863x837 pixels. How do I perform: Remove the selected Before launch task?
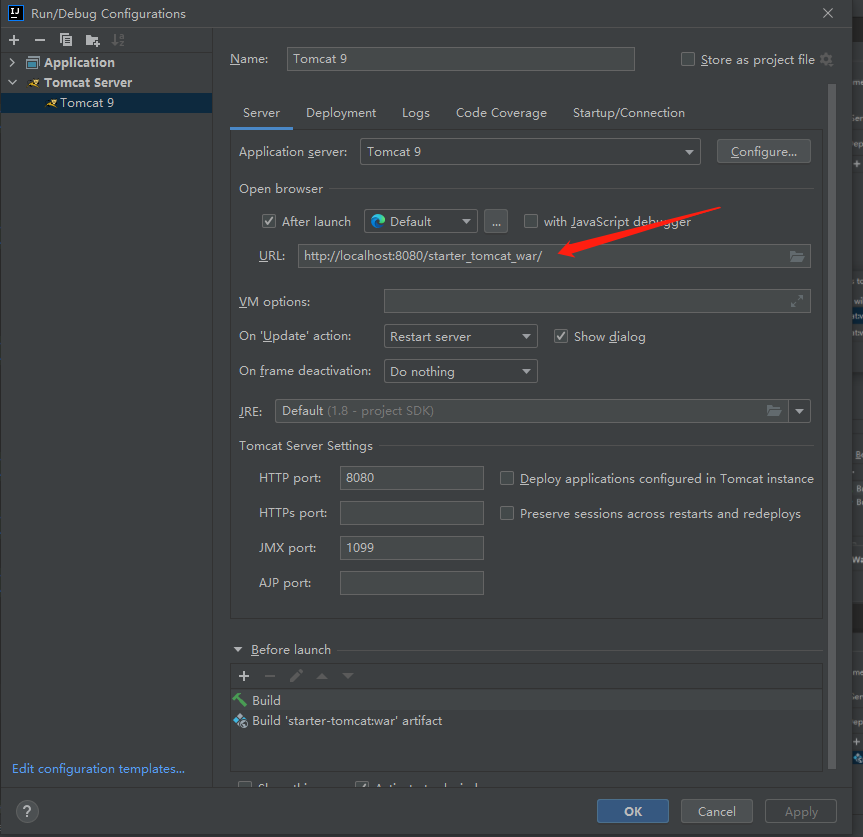tap(270, 676)
